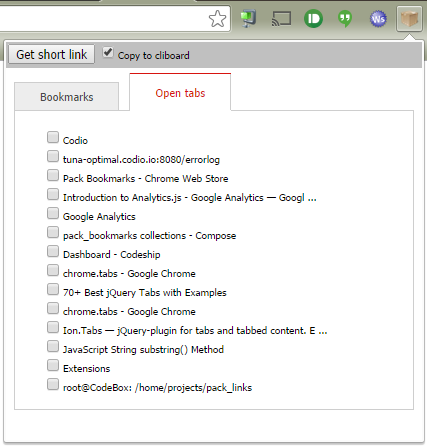Check the root@CodeBox pack_links checkbox
Viewport: 427px width, 446px height.
click(53, 384)
